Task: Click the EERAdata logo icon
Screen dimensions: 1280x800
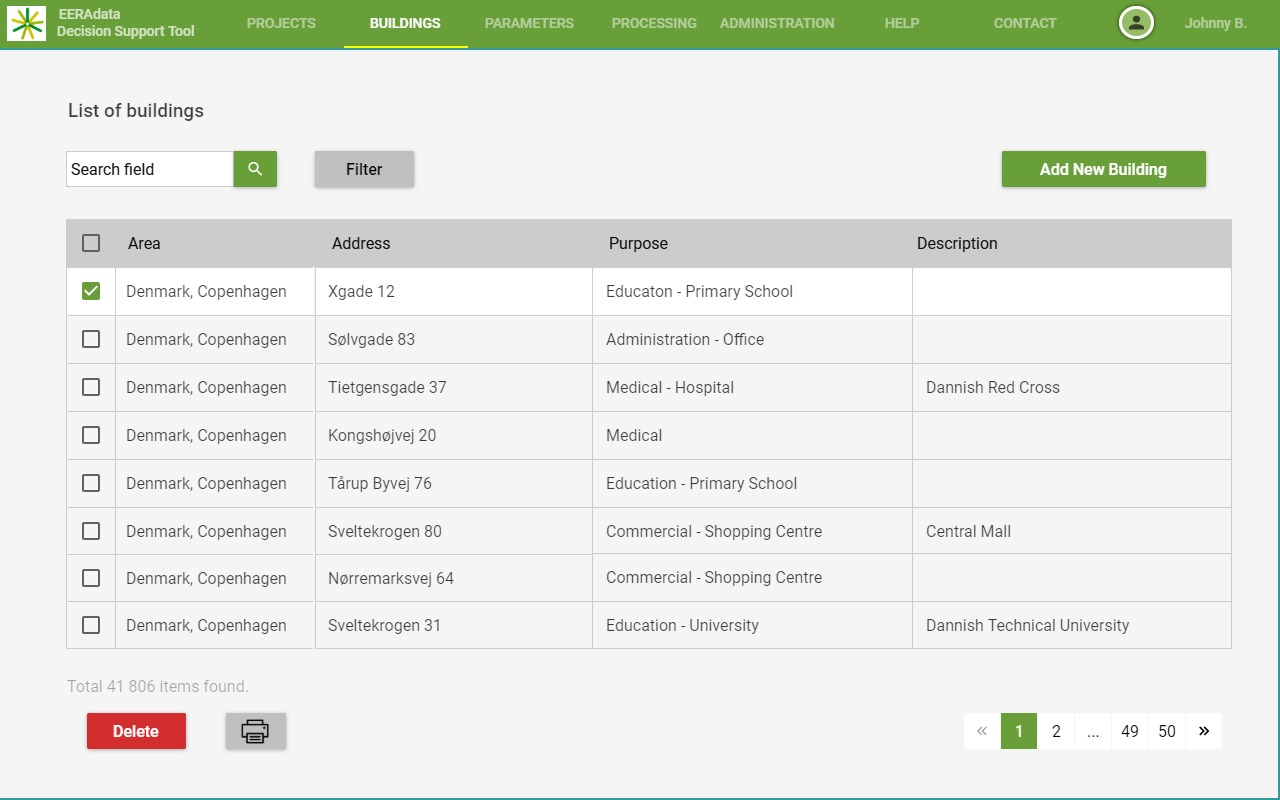Action: click(27, 23)
